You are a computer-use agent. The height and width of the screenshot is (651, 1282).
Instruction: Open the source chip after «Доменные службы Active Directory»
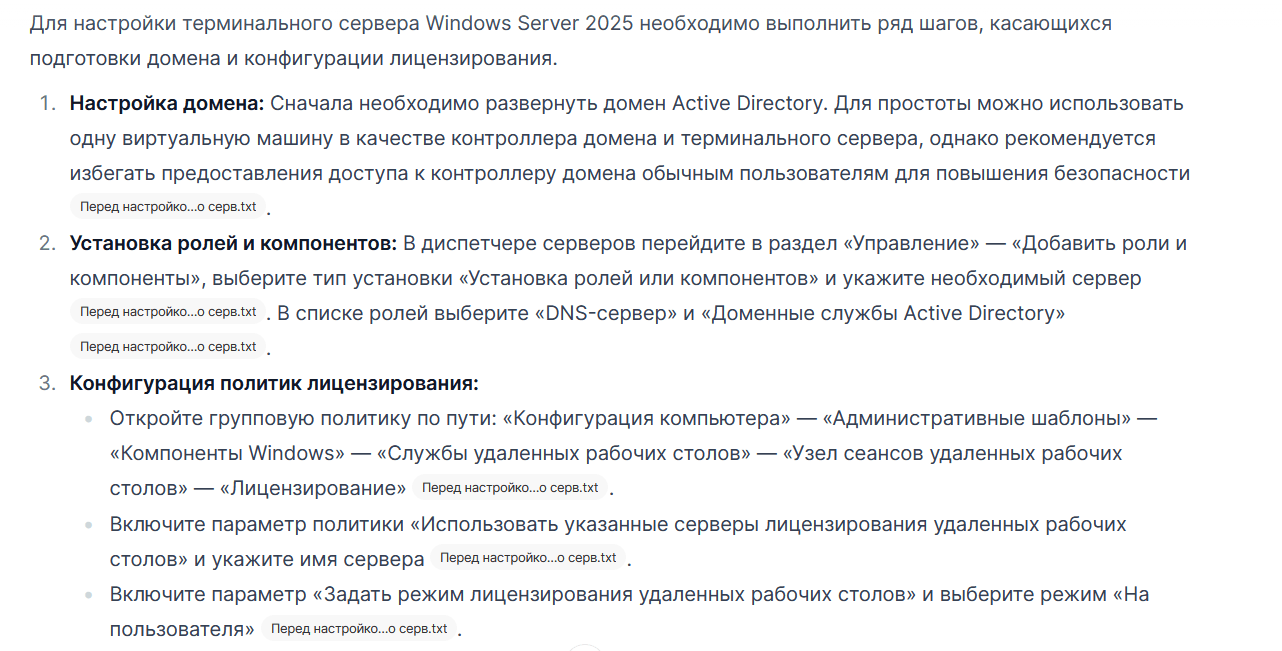tap(168, 347)
